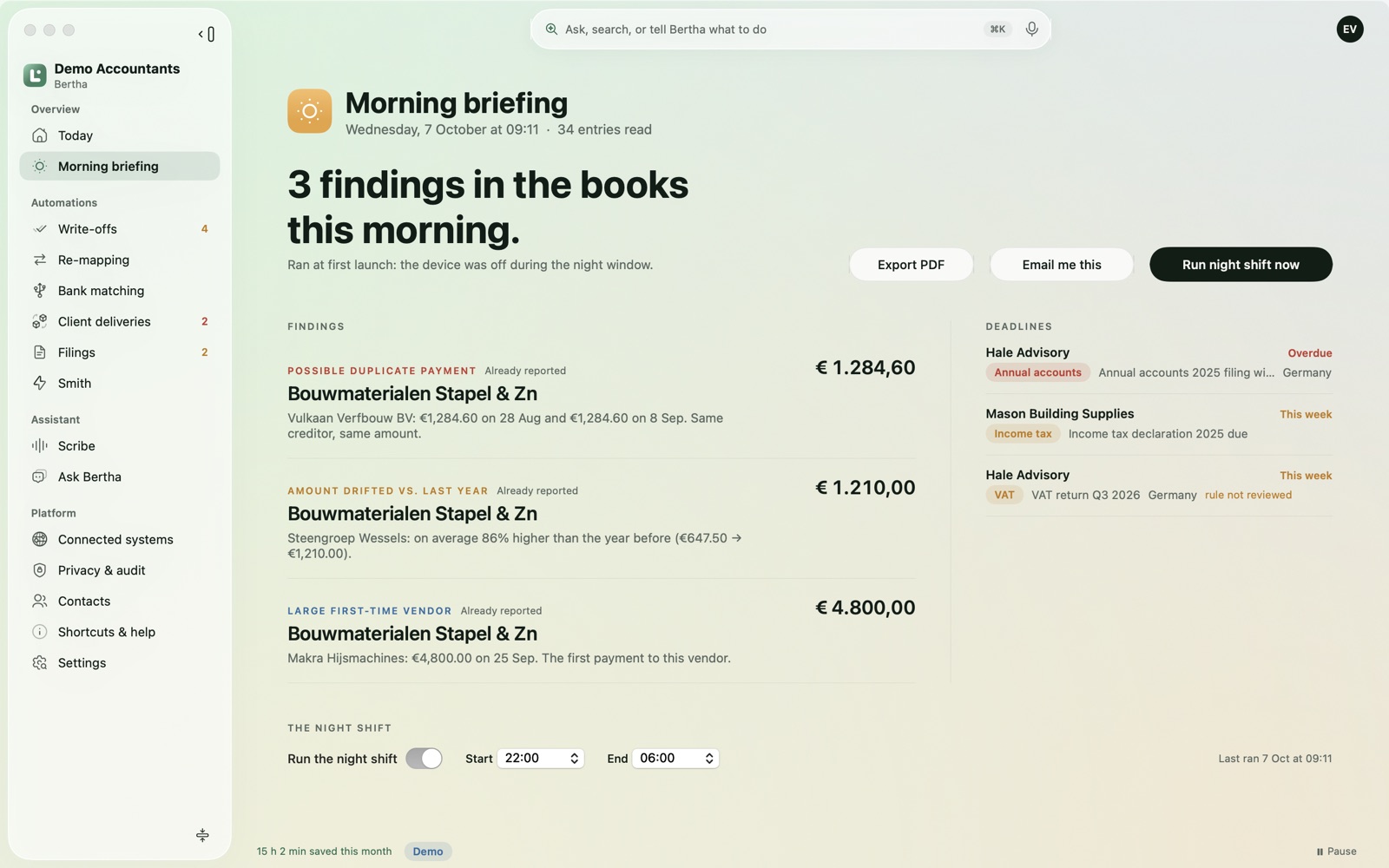The width and height of the screenshot is (1389, 868).
Task: Click the search and ask Bertha field
Action: click(790, 29)
